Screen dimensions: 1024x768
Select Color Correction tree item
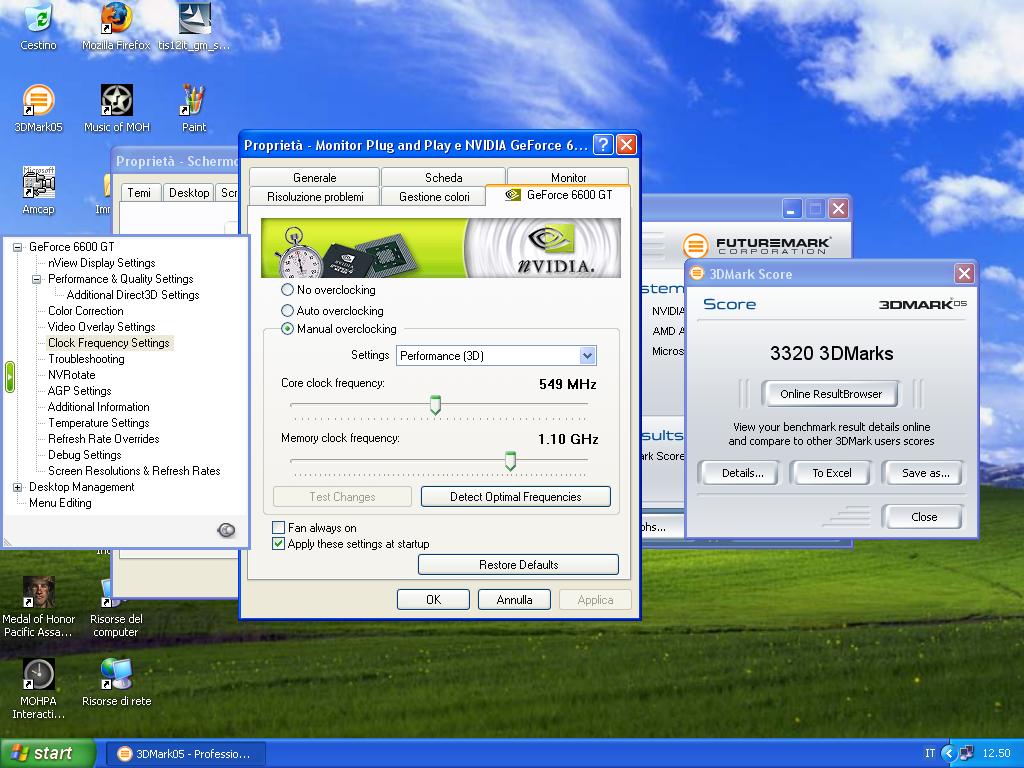pyautogui.click(x=86, y=311)
